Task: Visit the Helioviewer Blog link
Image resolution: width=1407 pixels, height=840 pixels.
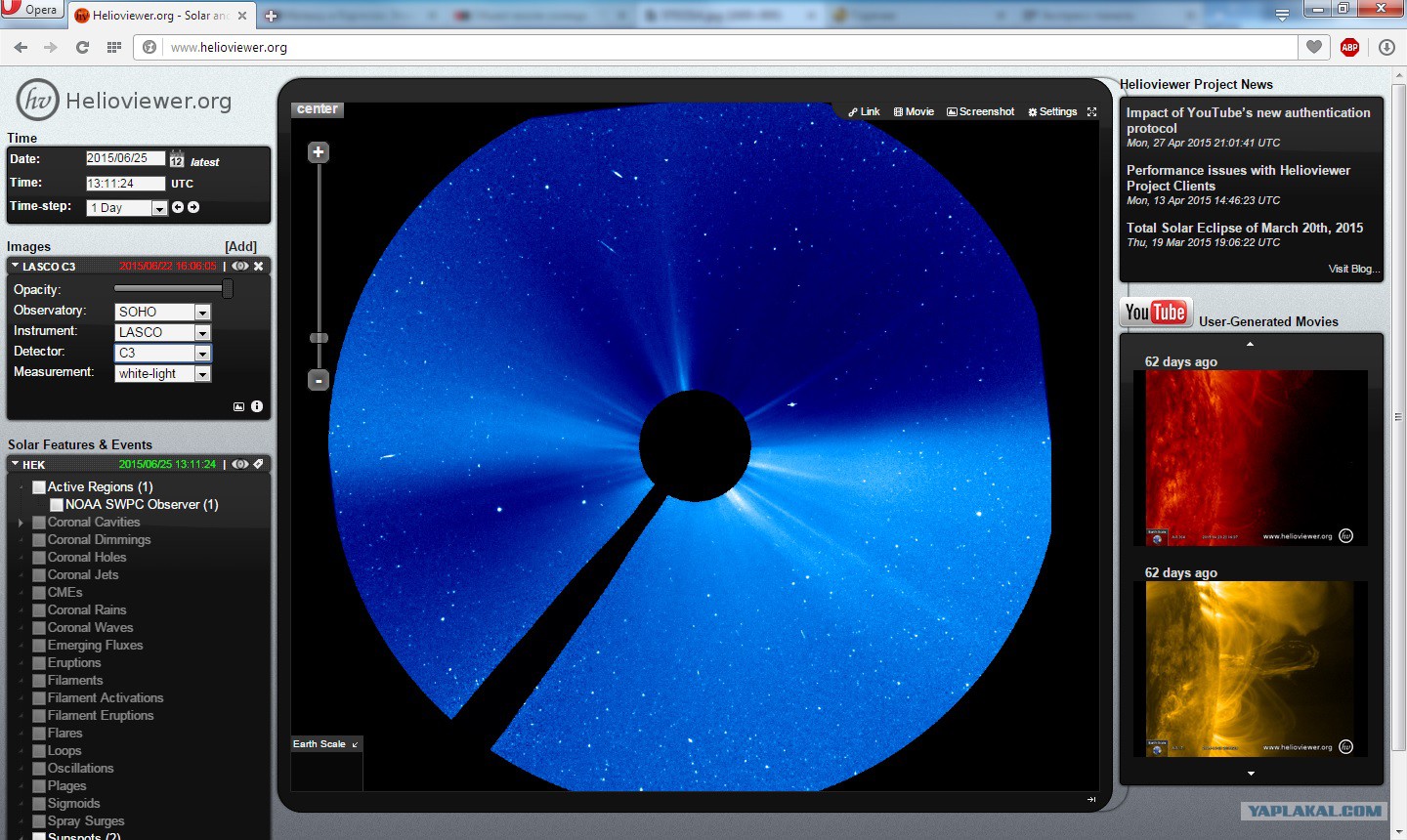Action: (1353, 269)
